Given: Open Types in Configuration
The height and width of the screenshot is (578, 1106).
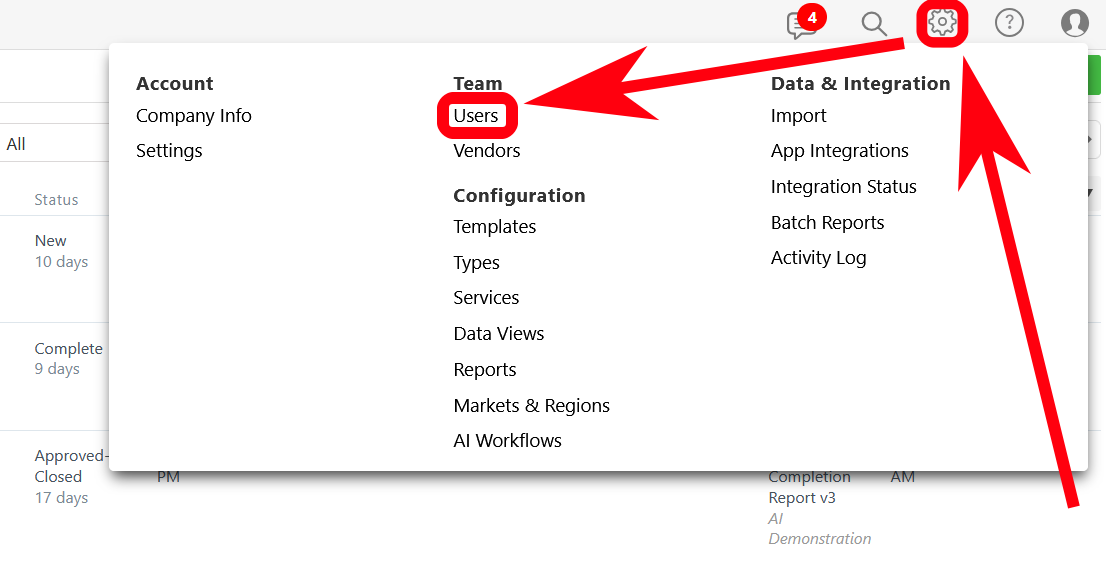Looking at the screenshot, I should (x=476, y=263).
